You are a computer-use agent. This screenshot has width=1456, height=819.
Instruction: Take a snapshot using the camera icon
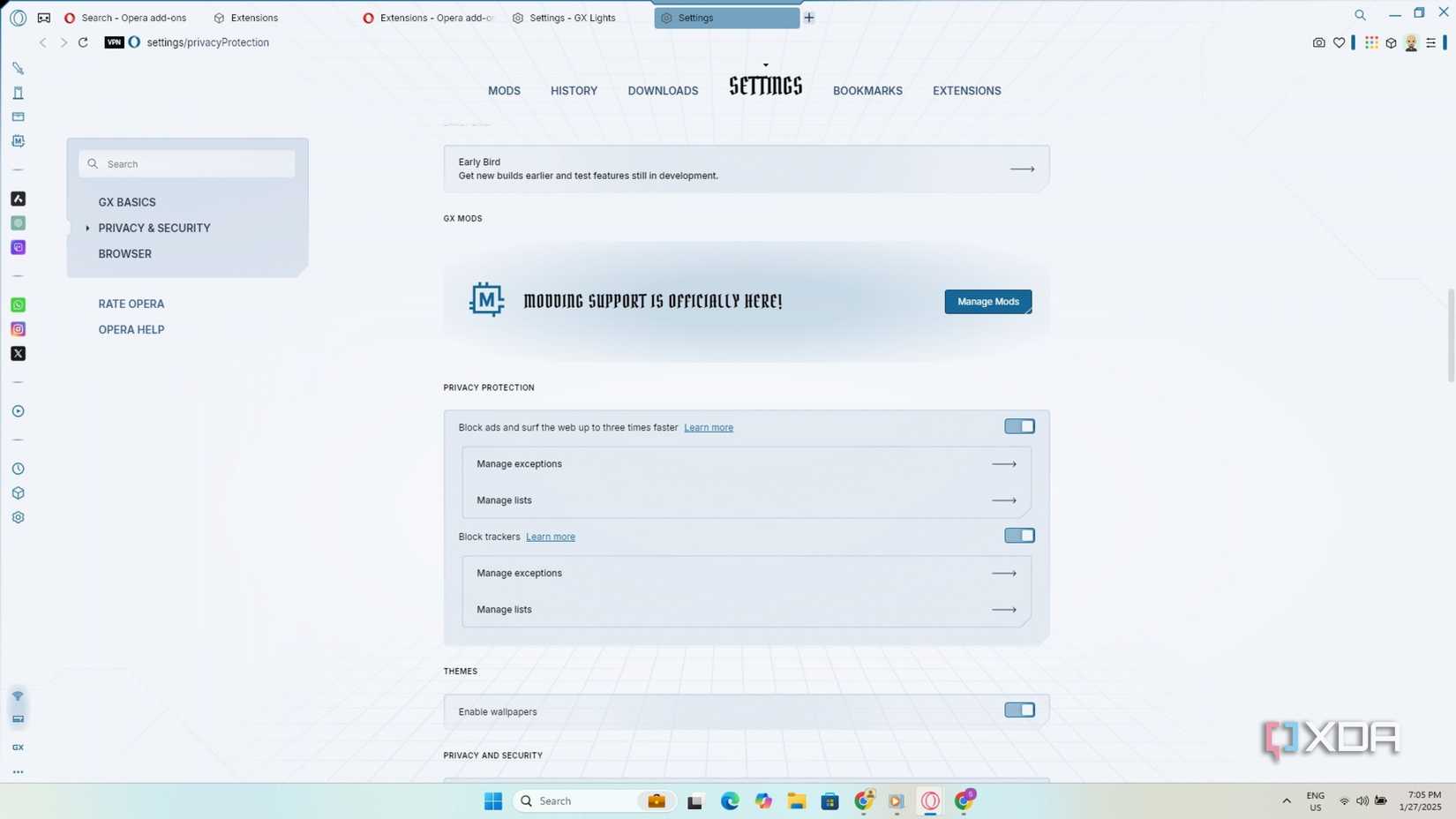(1317, 41)
